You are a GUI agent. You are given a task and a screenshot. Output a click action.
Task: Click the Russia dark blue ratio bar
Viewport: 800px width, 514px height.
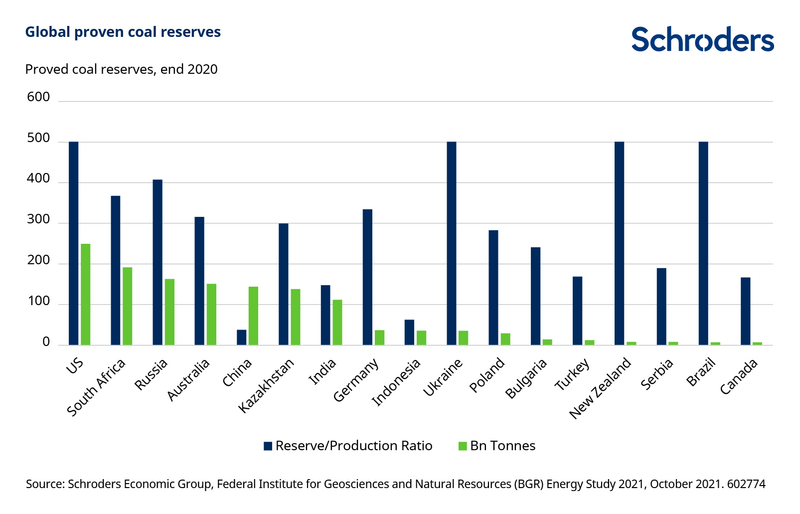point(157,262)
